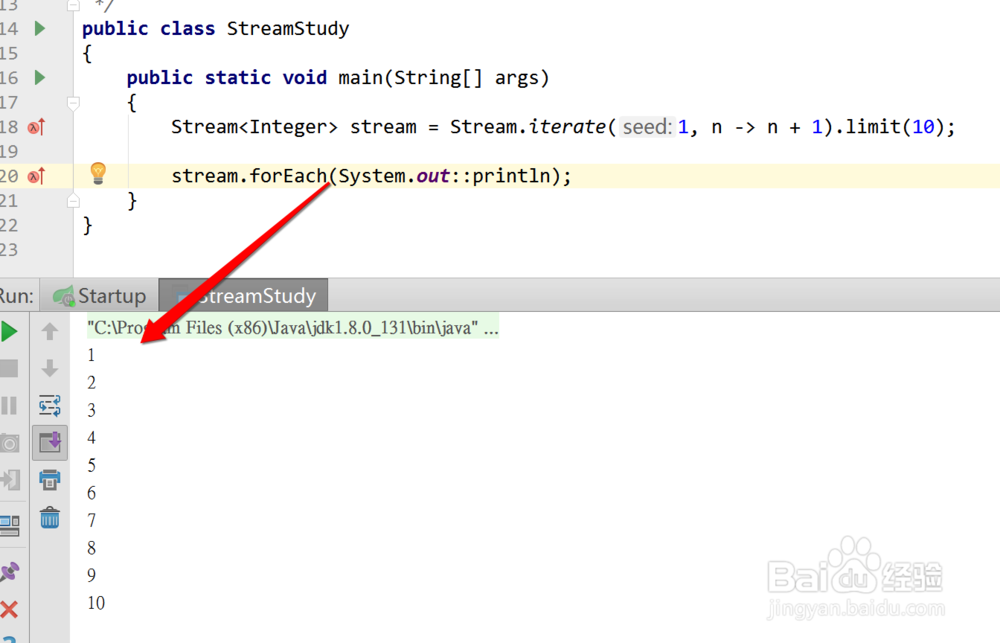Collapse the comment fold above the class

point(72,6)
